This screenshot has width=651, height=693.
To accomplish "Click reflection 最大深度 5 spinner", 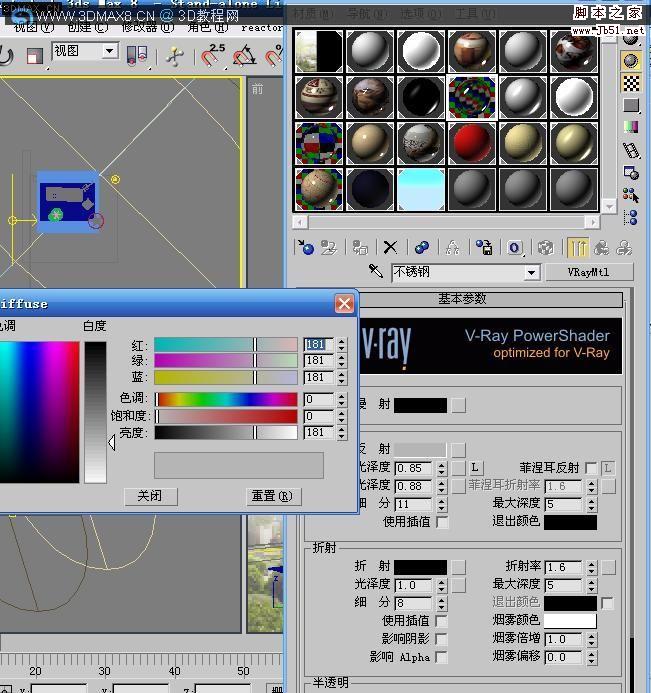I will [591, 504].
